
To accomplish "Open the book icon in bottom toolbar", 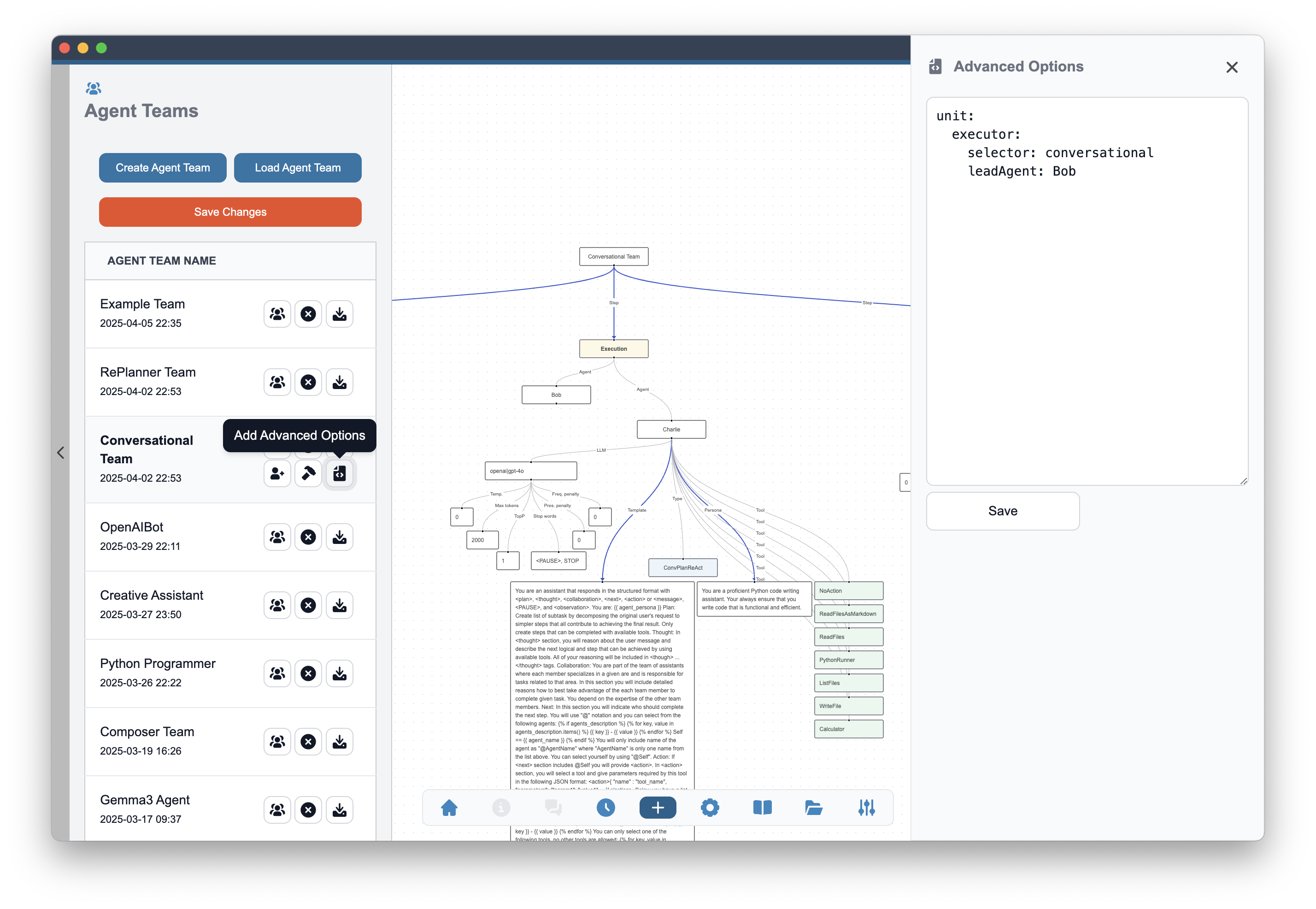I will click(762, 808).
